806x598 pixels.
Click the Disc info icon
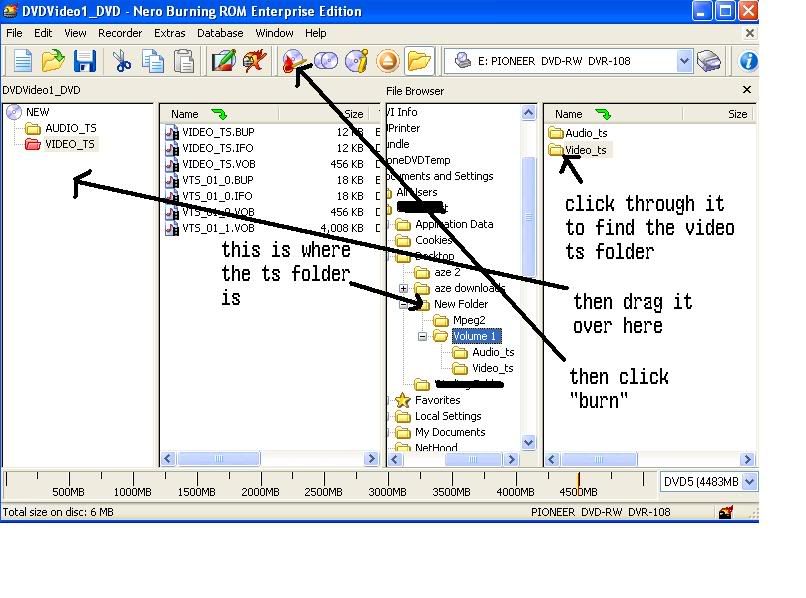point(357,61)
